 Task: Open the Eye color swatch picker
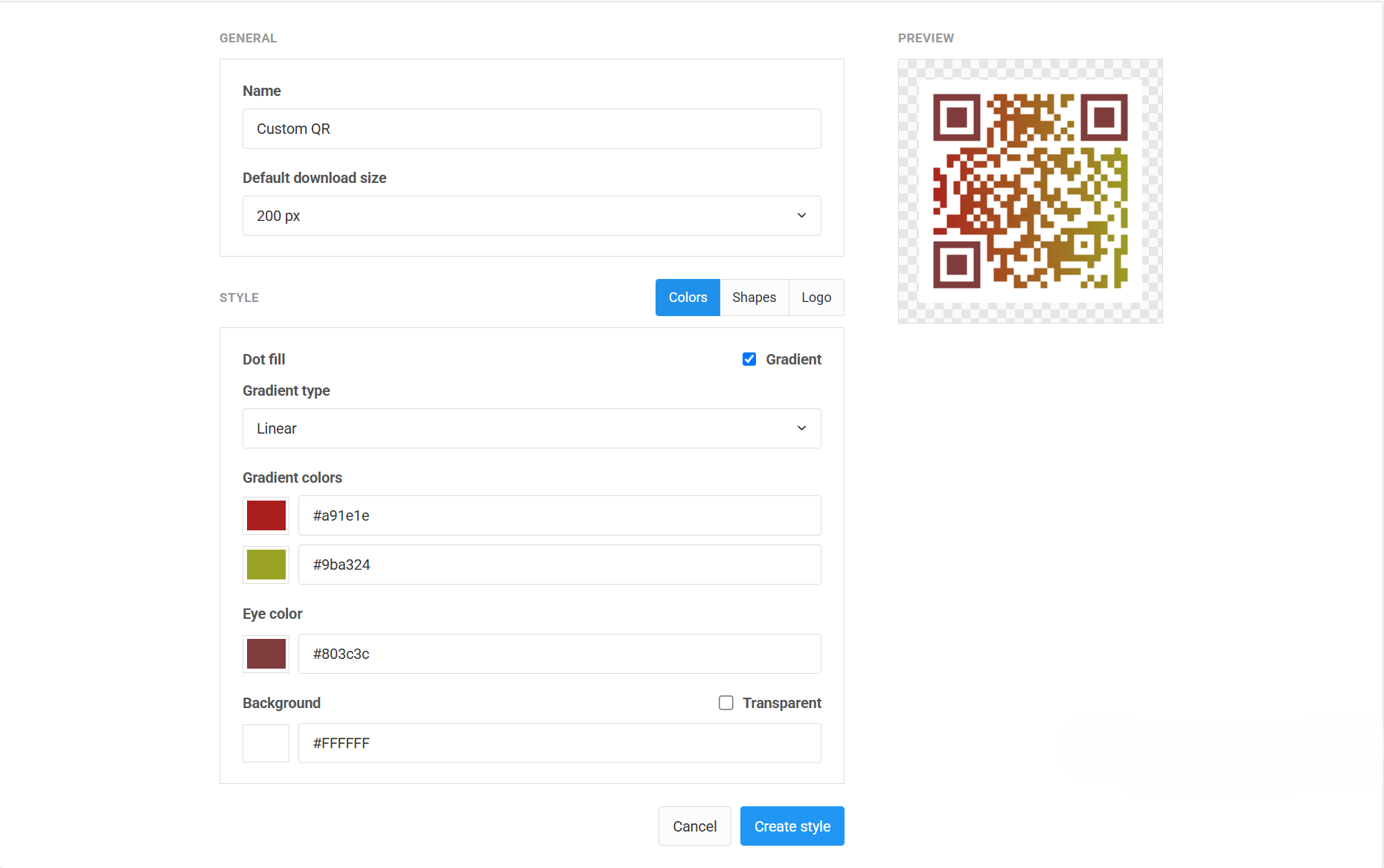point(266,654)
